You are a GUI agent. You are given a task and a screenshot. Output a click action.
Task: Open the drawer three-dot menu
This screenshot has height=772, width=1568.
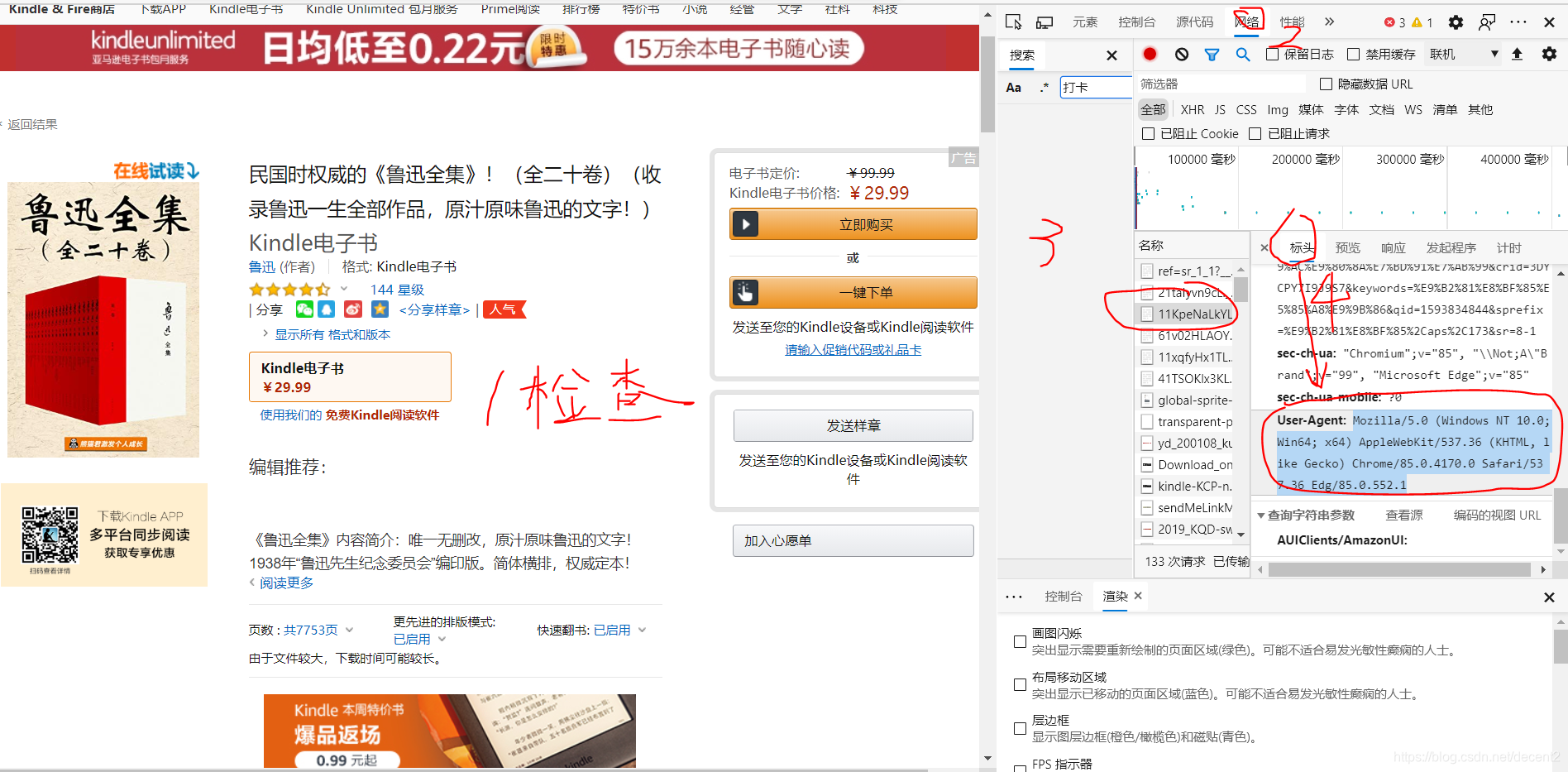[1014, 597]
